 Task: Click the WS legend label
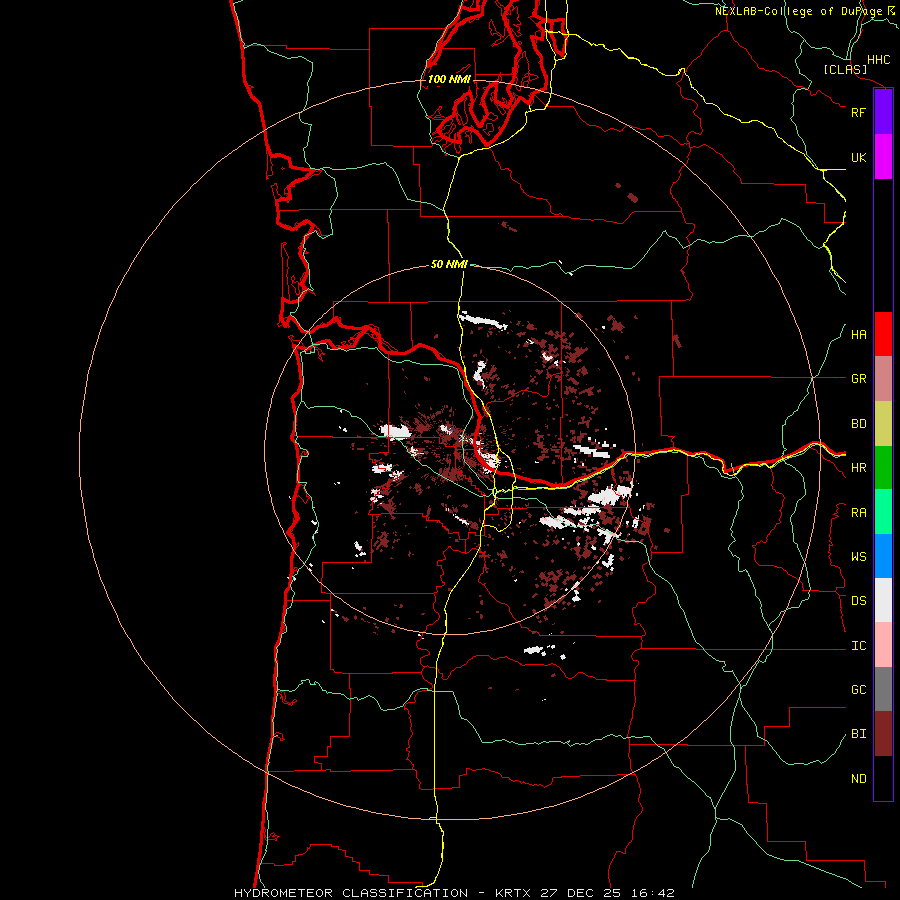[858, 557]
